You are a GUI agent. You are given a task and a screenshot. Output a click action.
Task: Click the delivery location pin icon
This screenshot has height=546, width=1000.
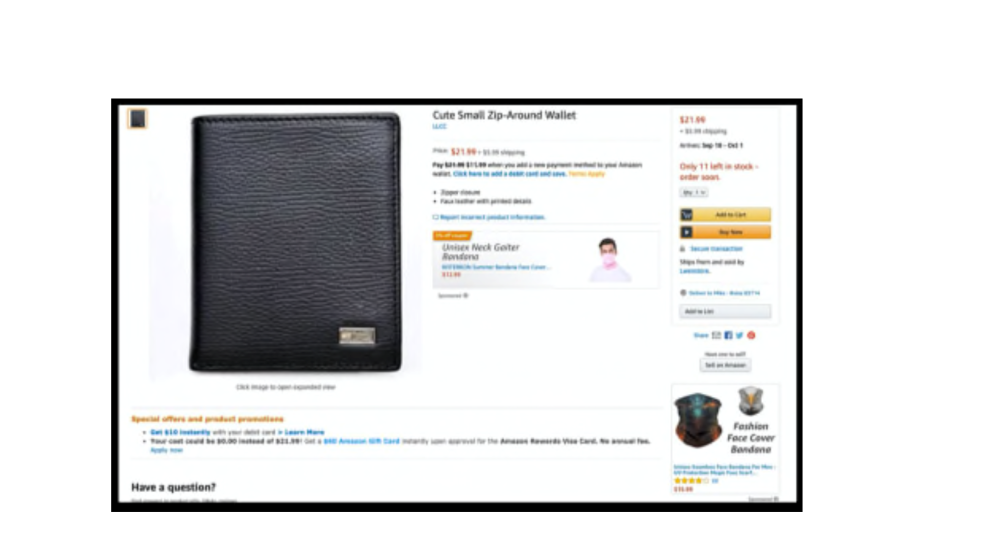coord(683,293)
